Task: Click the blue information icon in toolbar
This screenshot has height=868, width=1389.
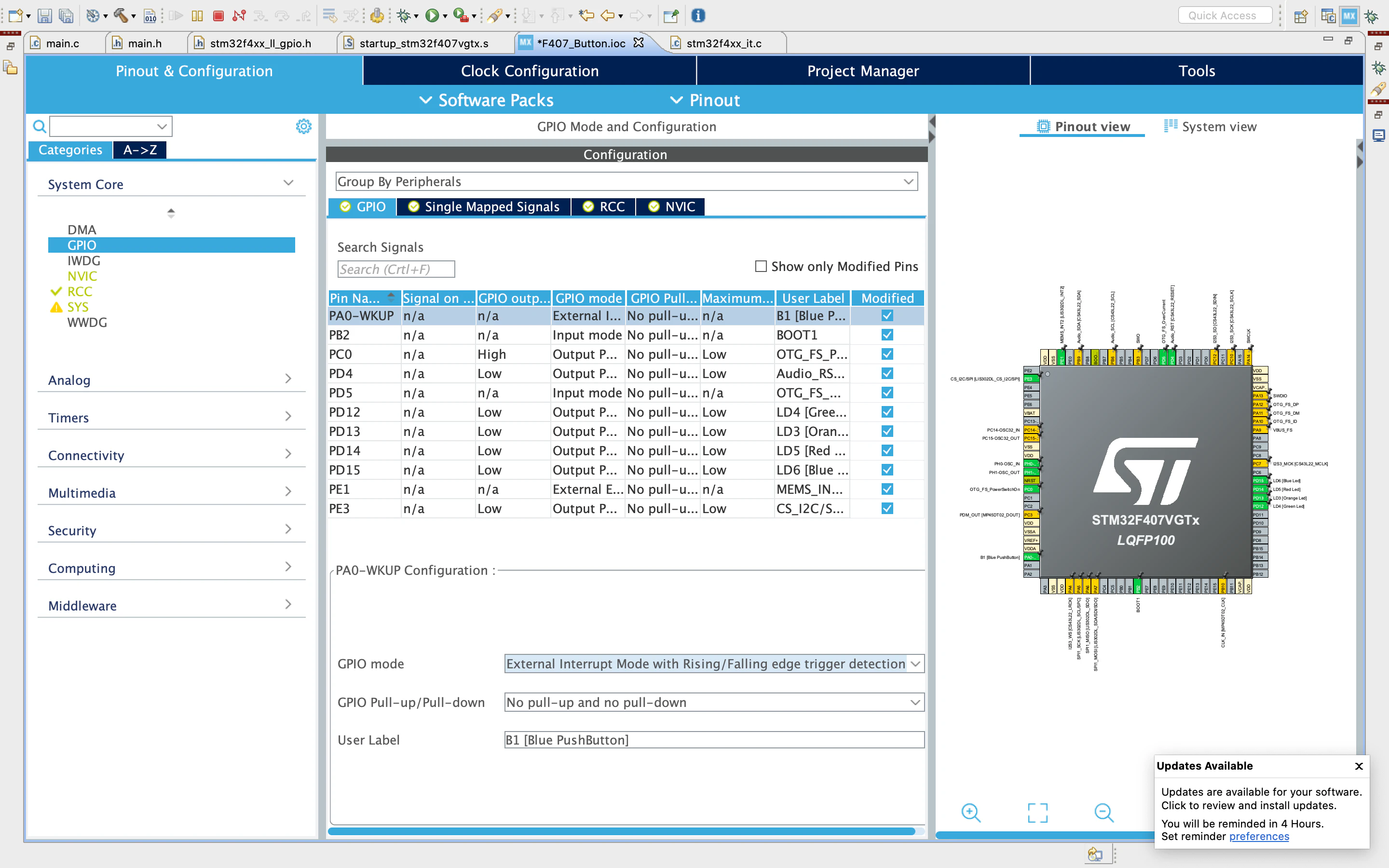Action: pos(698,15)
